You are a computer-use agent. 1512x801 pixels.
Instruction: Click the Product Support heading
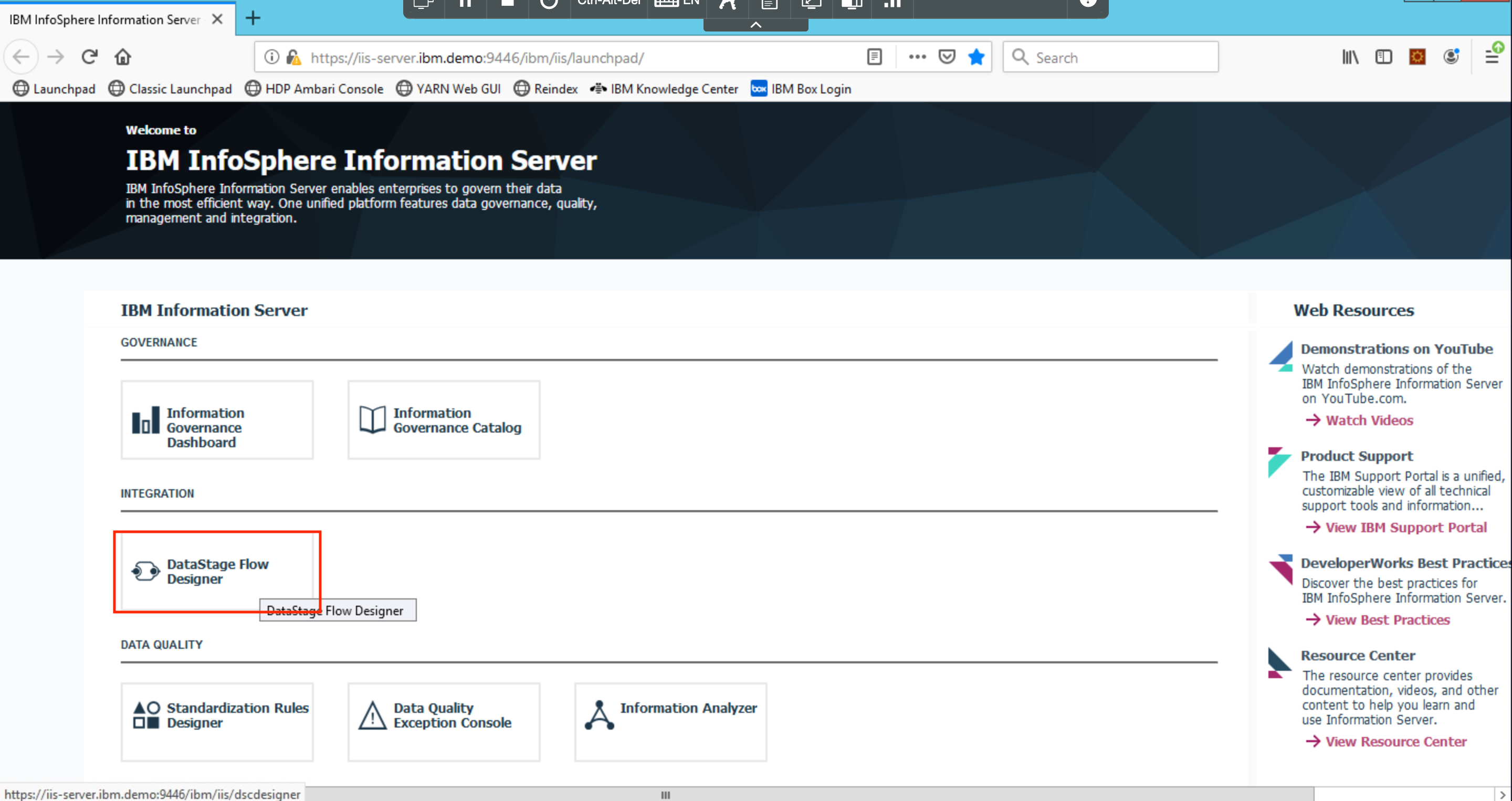(x=1357, y=456)
